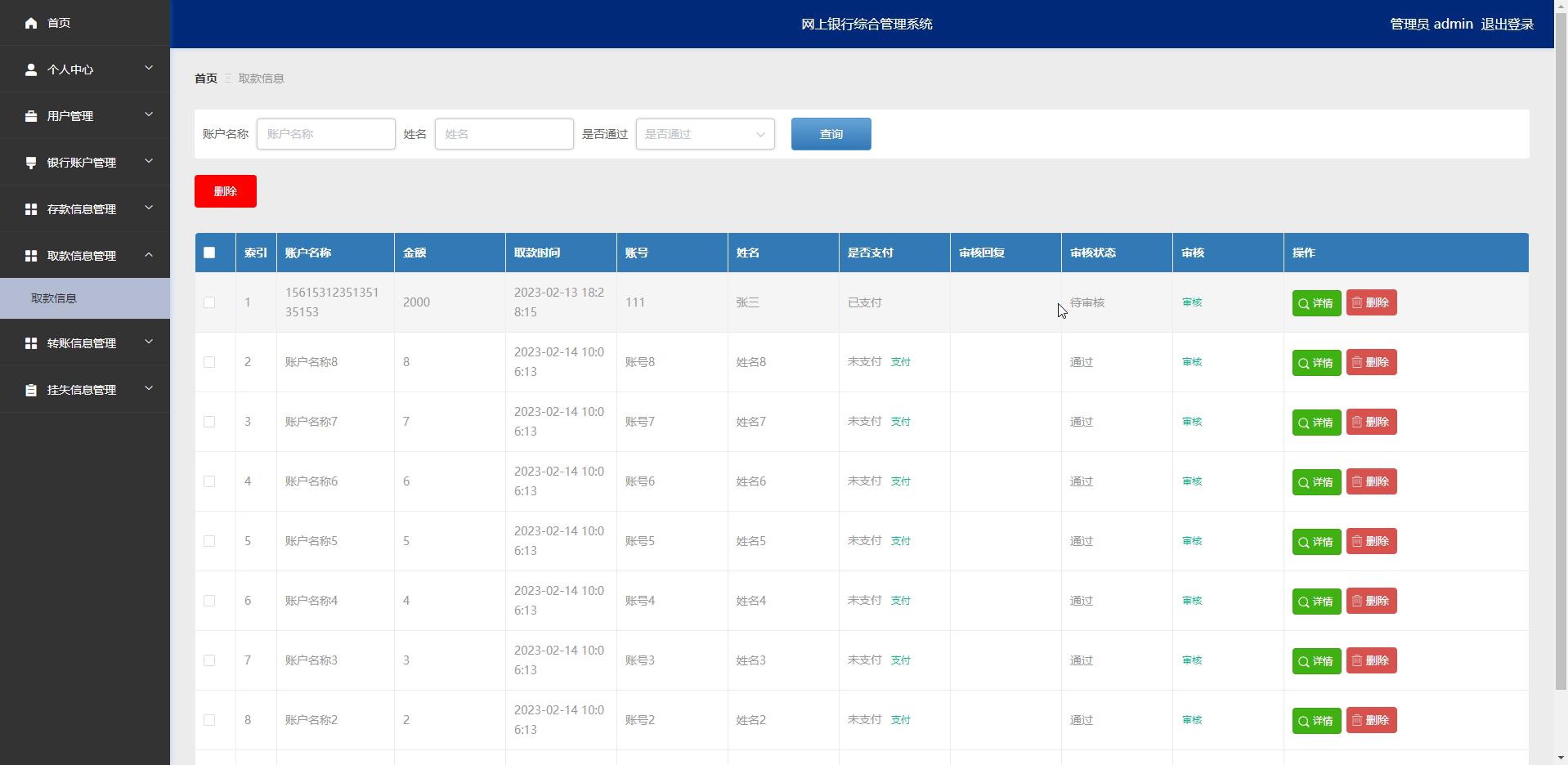
Task: Click the home icon in sidebar
Action: coord(31,23)
